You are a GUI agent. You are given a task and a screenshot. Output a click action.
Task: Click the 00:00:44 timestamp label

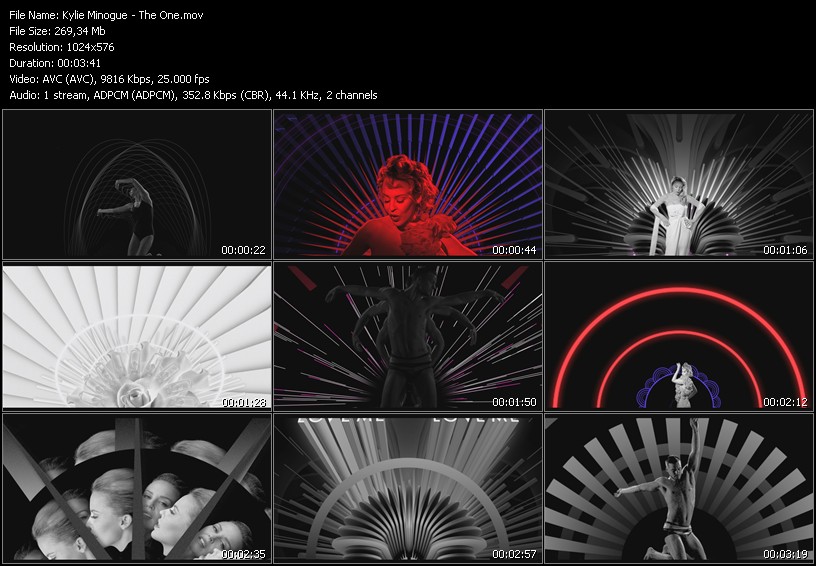pos(516,250)
